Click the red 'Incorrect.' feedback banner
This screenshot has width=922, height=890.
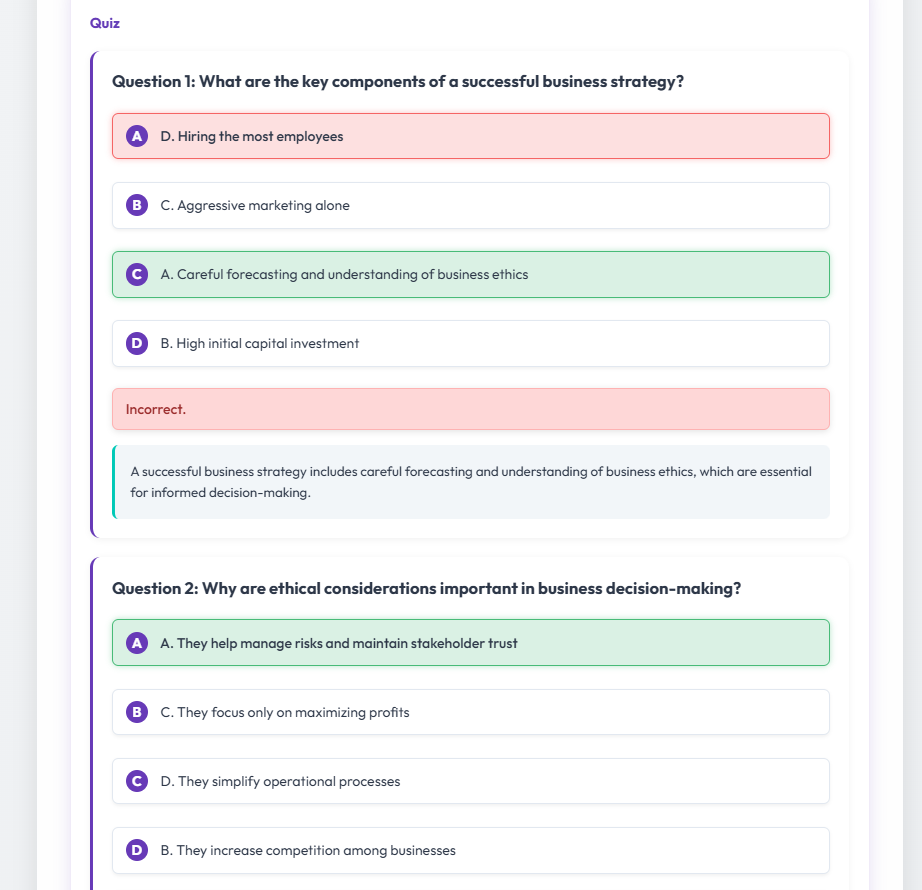(470, 409)
